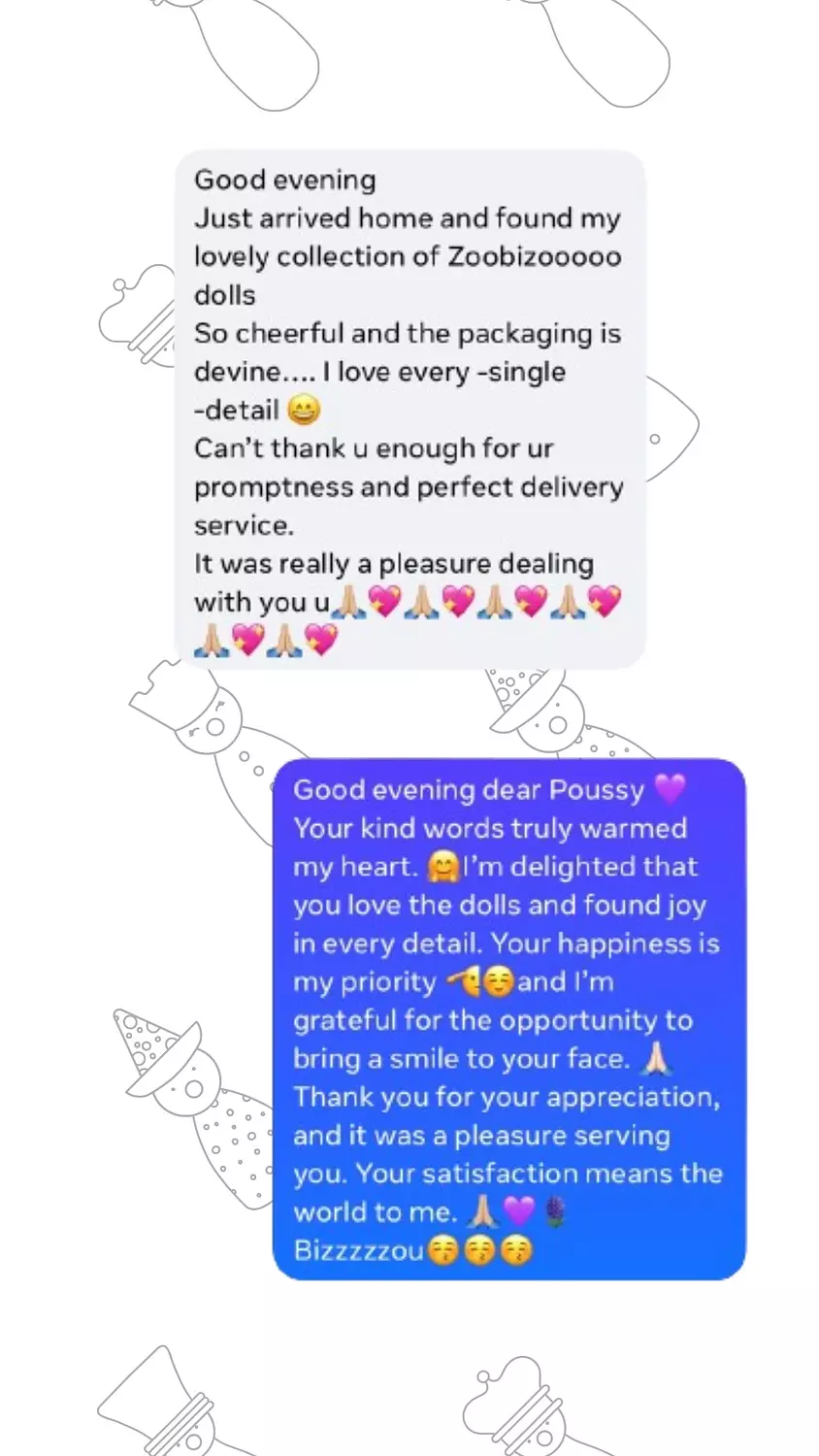Click the word "Bizzzzzou" in the blue bubble
Screen dimensions: 819x1456
(359, 1251)
